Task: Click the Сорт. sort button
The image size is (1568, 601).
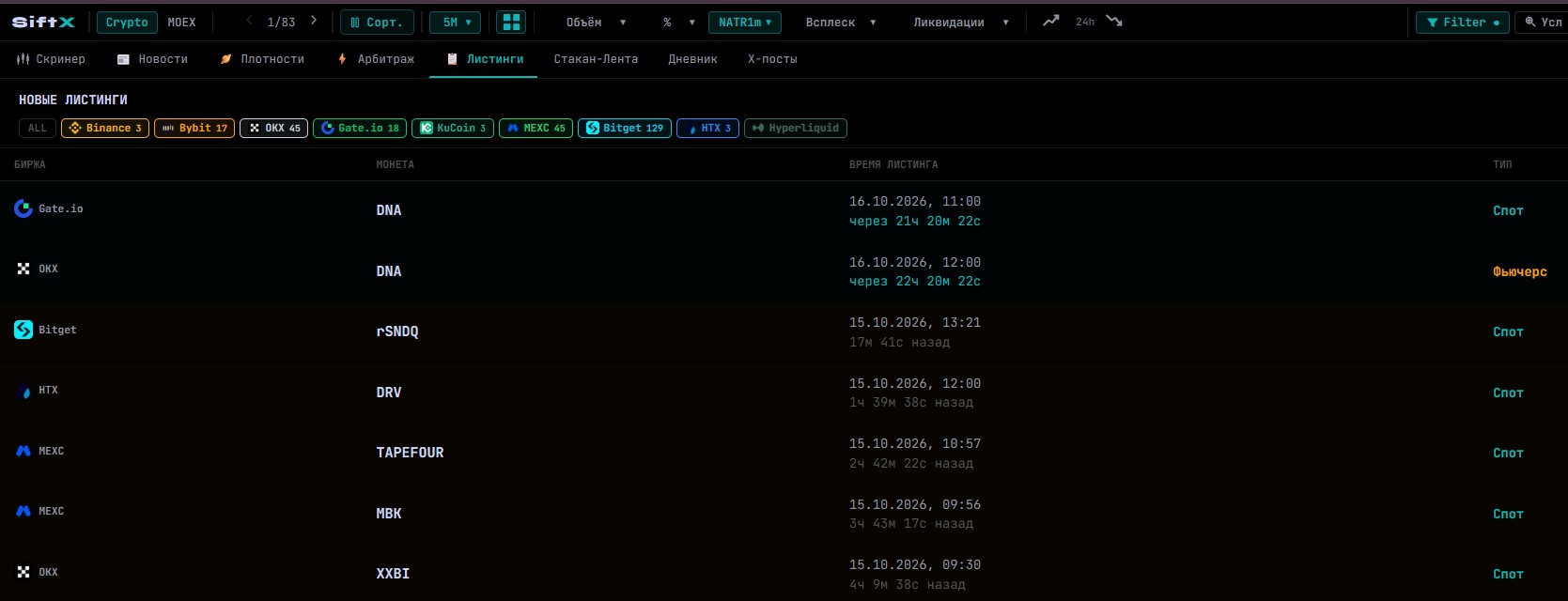Action: 377,22
